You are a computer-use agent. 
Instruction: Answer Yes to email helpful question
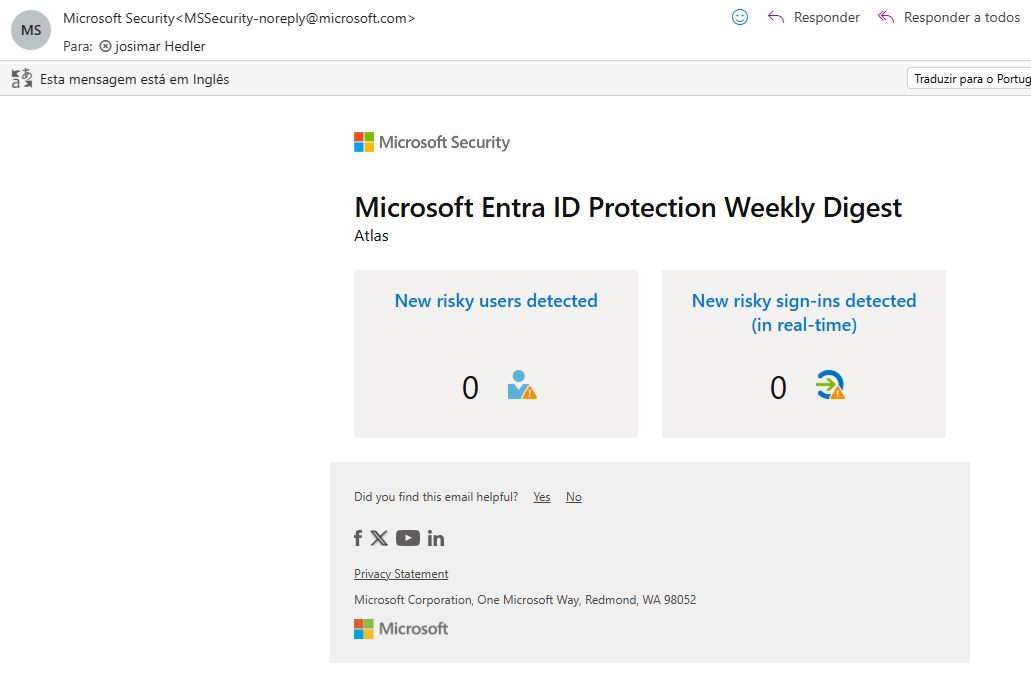542,497
